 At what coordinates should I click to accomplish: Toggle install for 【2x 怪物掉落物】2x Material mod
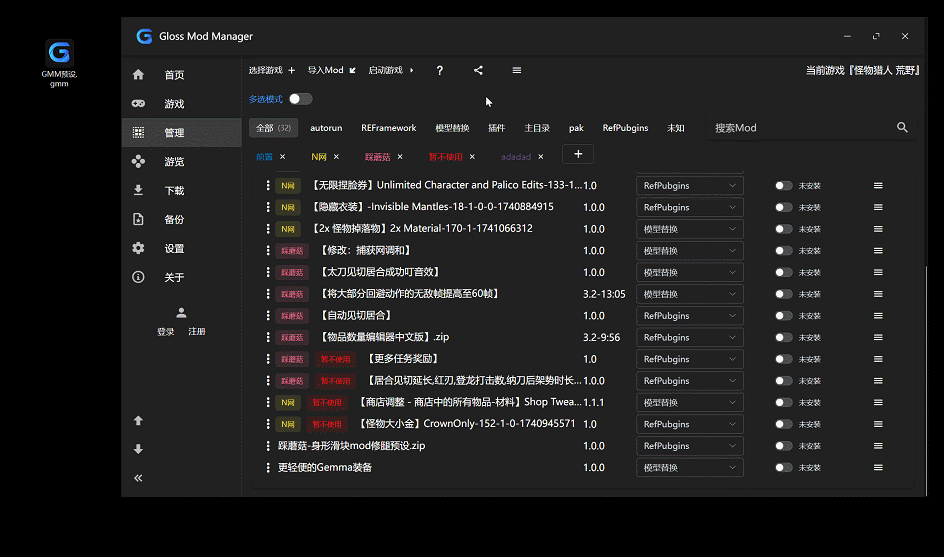783,229
